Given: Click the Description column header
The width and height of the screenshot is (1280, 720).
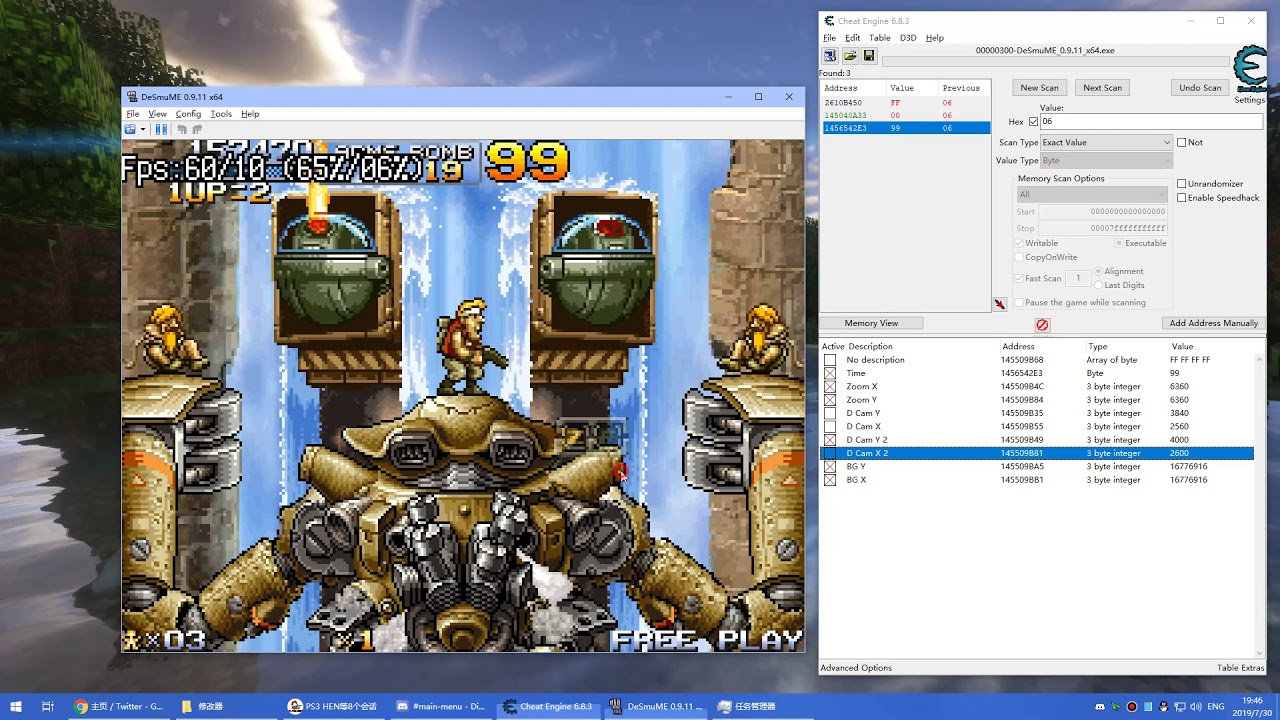Looking at the screenshot, I should [x=870, y=347].
